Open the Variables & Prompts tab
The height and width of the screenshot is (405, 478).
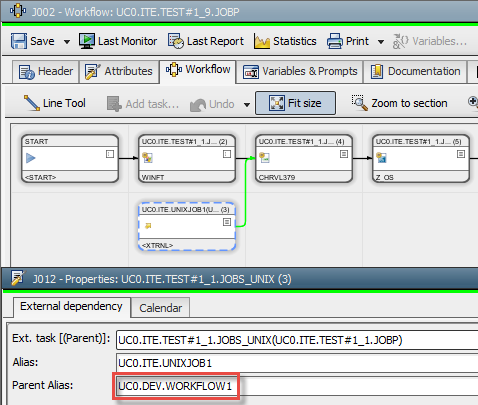click(x=300, y=71)
